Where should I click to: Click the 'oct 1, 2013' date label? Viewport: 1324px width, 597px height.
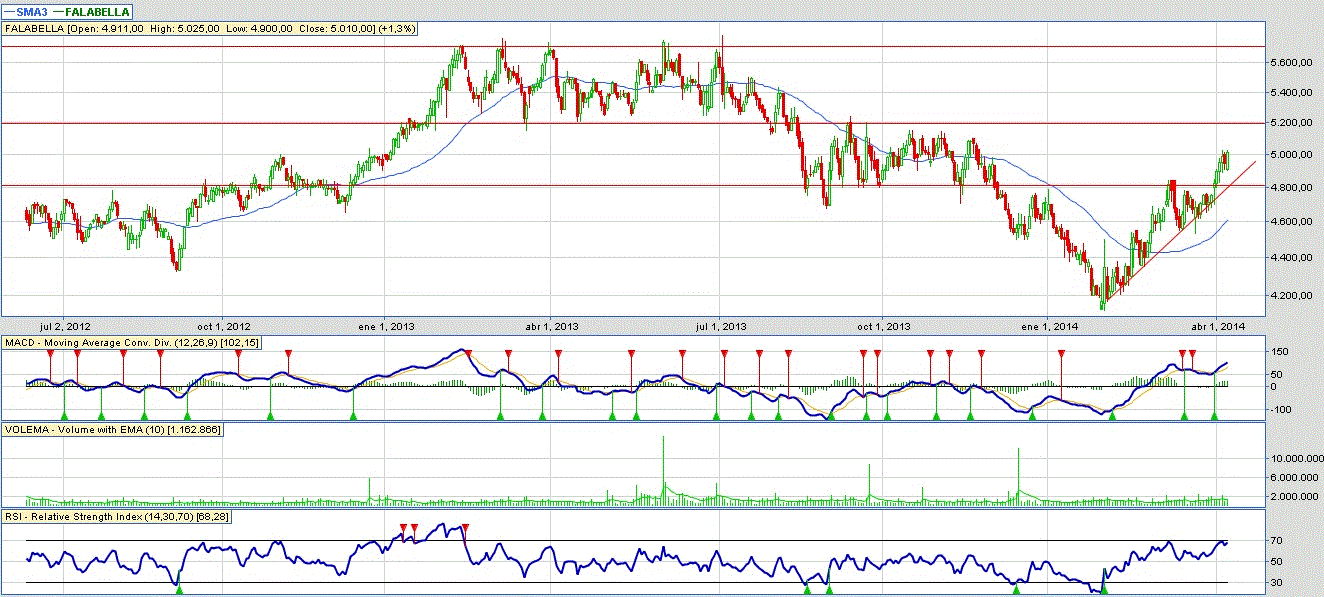pyautogui.click(x=885, y=326)
